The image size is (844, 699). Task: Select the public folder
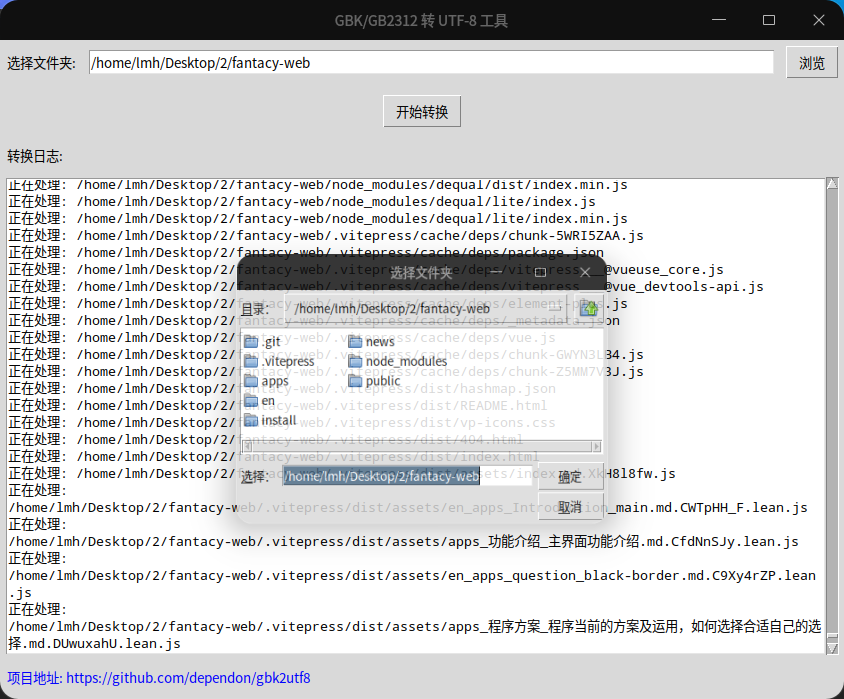pos(382,381)
